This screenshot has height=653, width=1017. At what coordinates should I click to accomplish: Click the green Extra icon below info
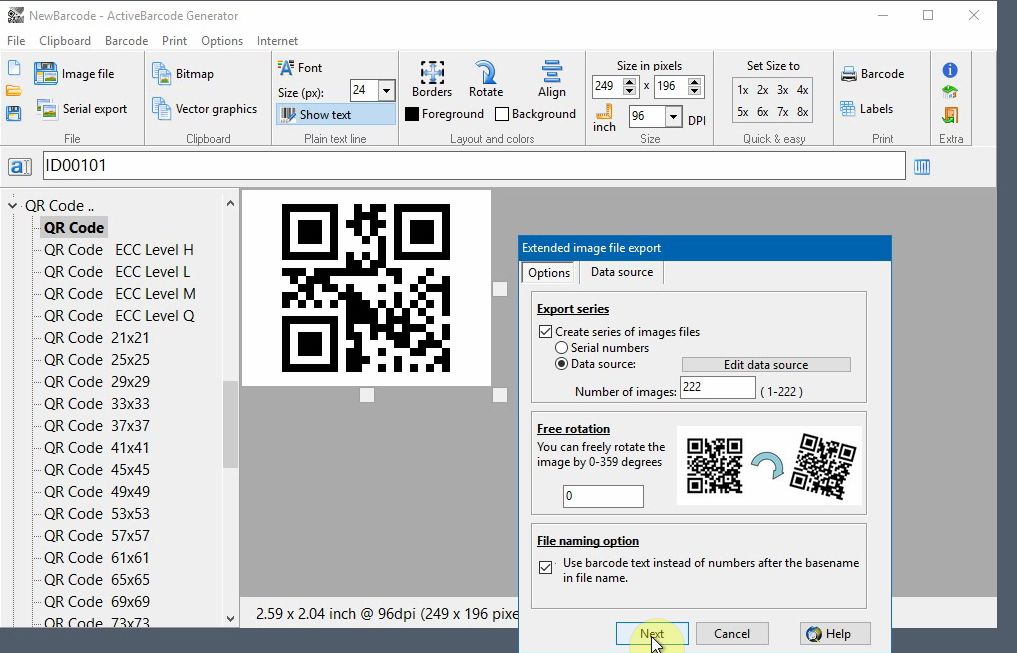[x=950, y=92]
